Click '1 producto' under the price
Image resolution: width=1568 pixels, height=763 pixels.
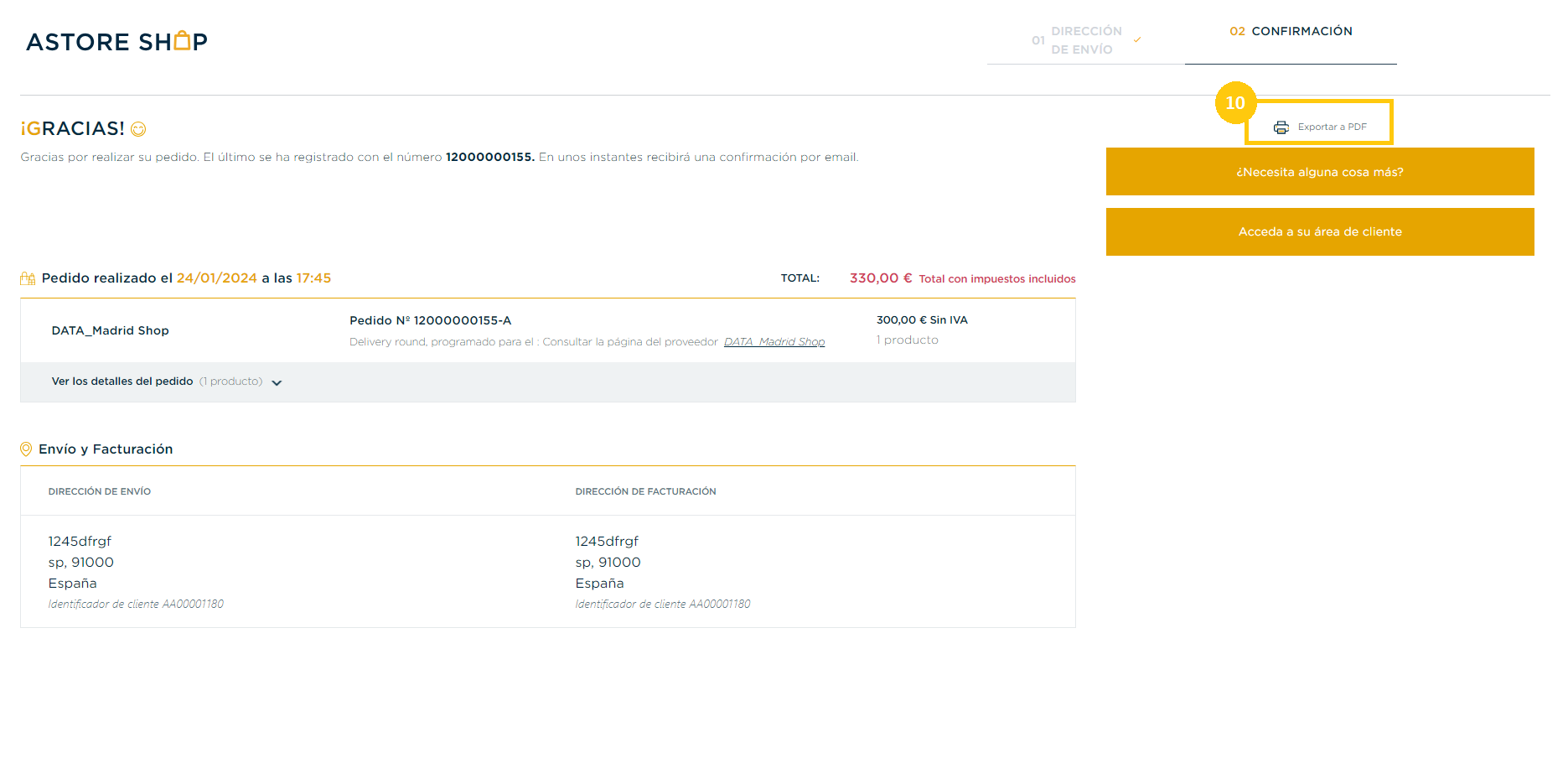click(907, 340)
